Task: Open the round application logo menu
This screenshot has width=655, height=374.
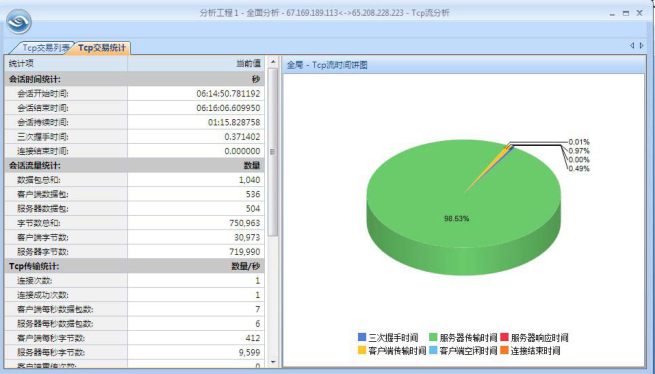Action: click(19, 22)
